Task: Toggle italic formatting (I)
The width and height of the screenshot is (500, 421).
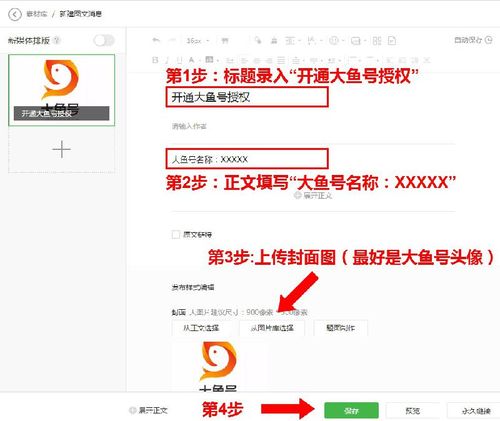Action: click(167, 60)
